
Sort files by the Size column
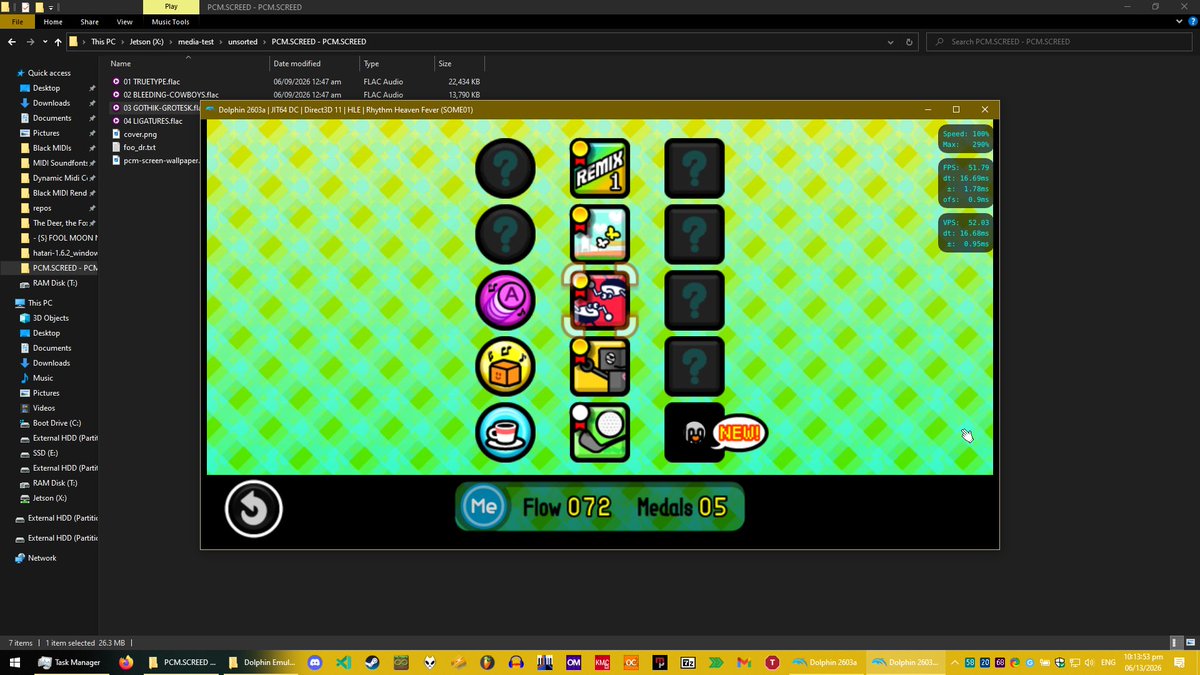coord(458,63)
